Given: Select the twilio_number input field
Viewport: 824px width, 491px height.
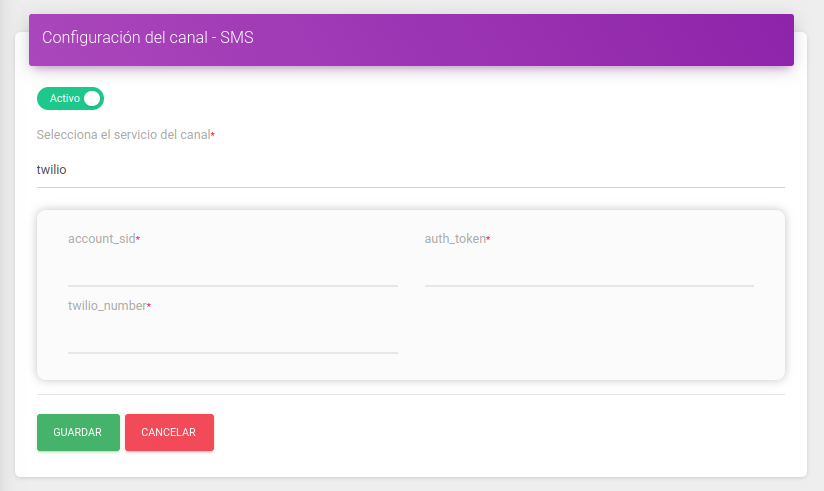Looking at the screenshot, I should point(233,337).
